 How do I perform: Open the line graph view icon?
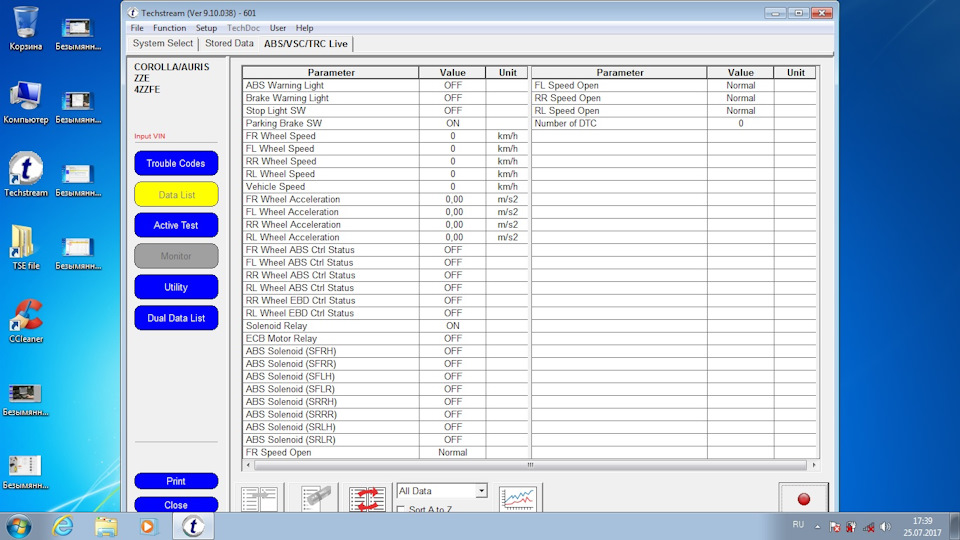[x=517, y=498]
